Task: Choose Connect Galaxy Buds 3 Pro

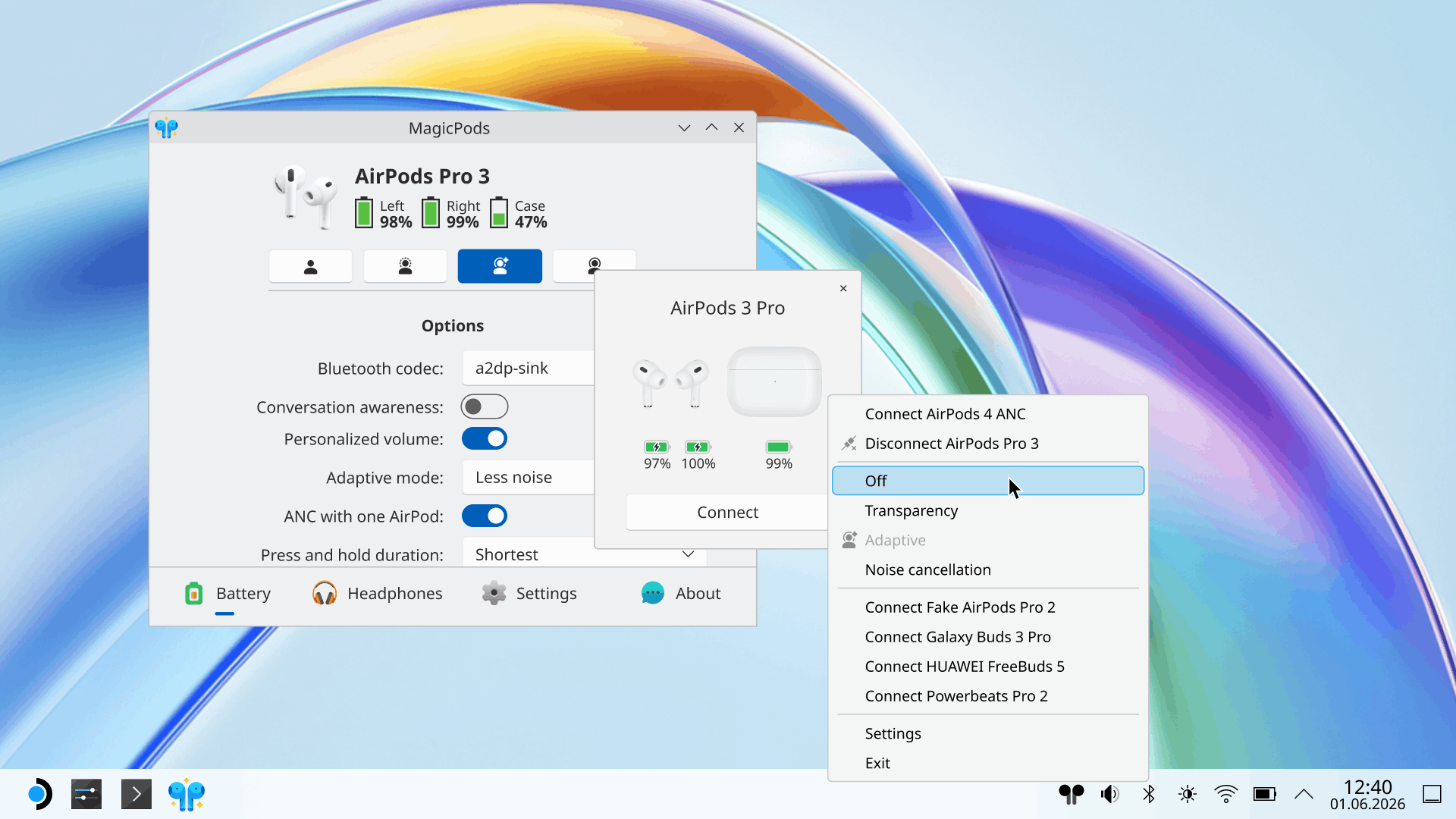Action: 988,637
